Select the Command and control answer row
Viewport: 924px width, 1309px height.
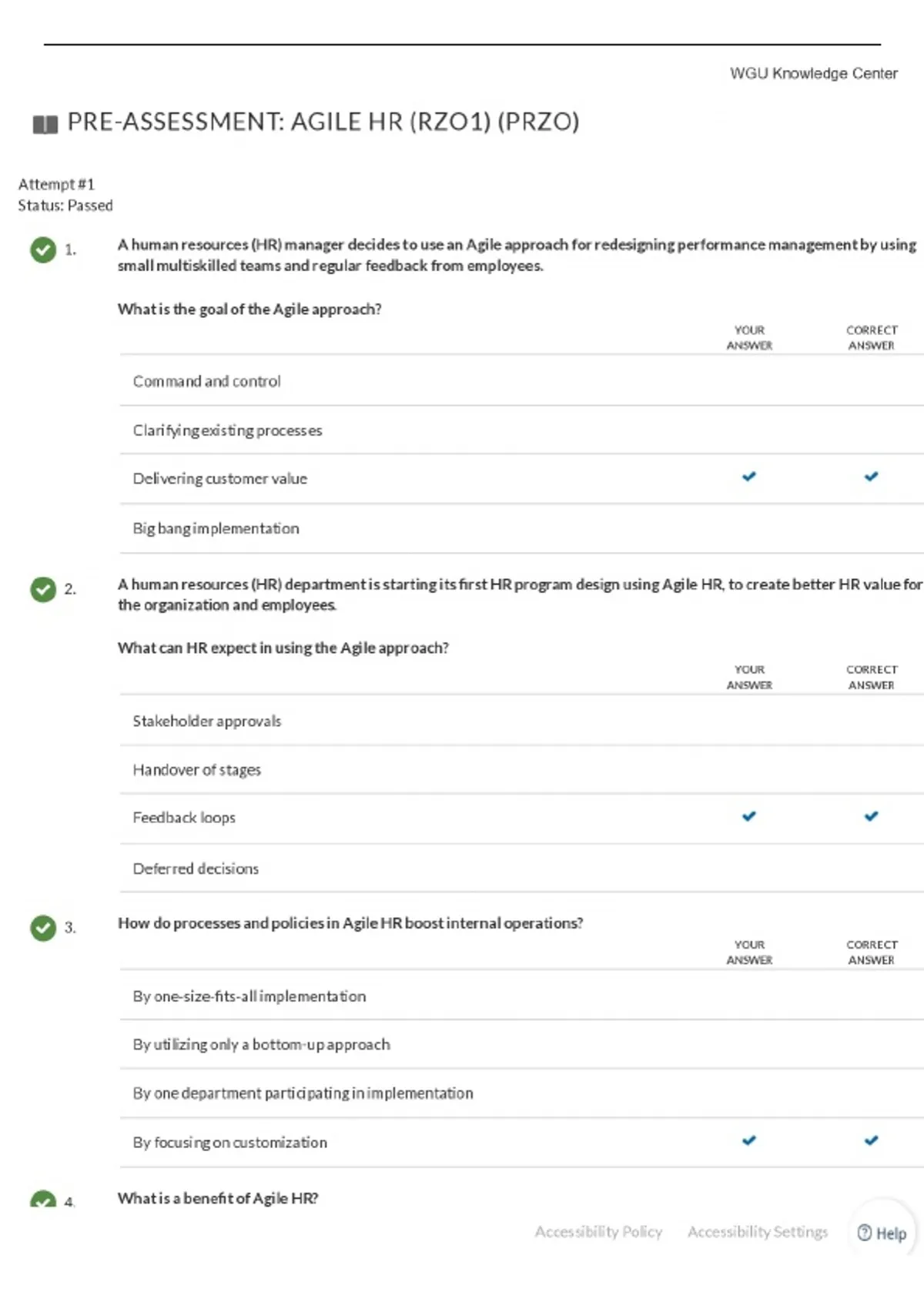click(x=521, y=380)
